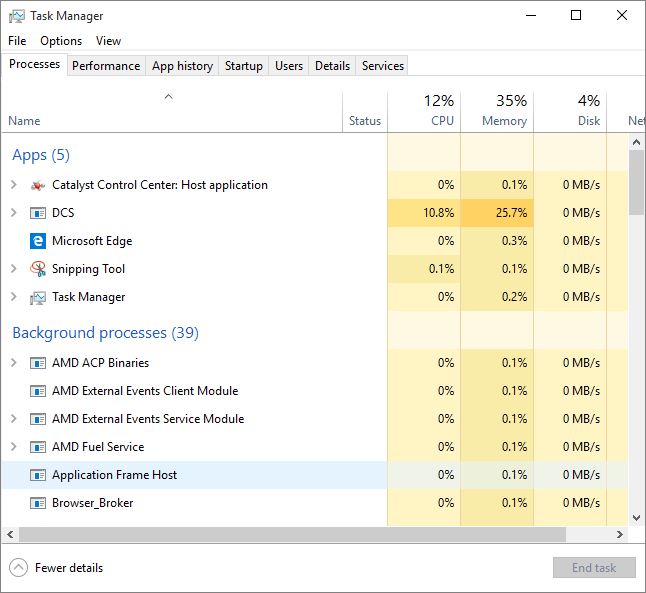646x593 pixels.
Task: Click the DCS process icon
Action: 38,213
